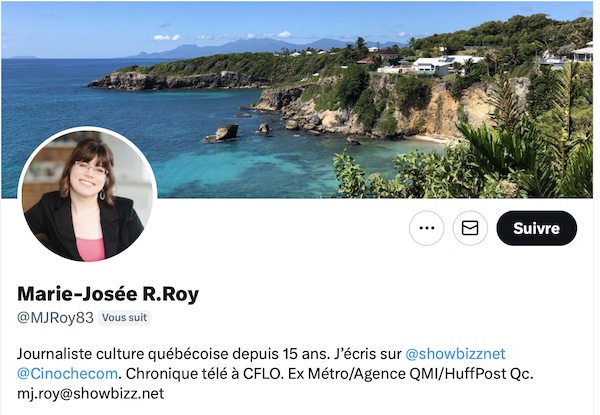Viewport: 600px width, 415px height.
Task: Click the large rock islet in the bay
Action: tap(222, 133)
